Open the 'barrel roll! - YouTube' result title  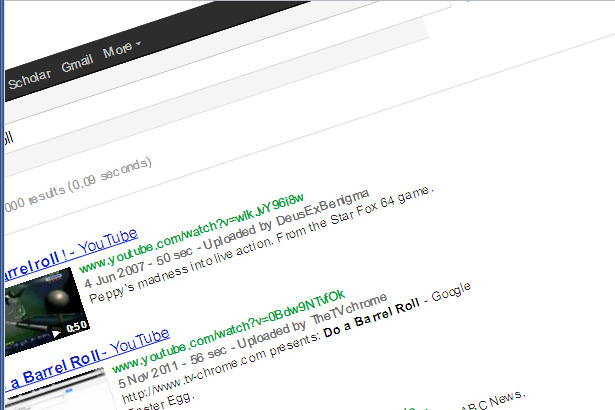click(71, 256)
